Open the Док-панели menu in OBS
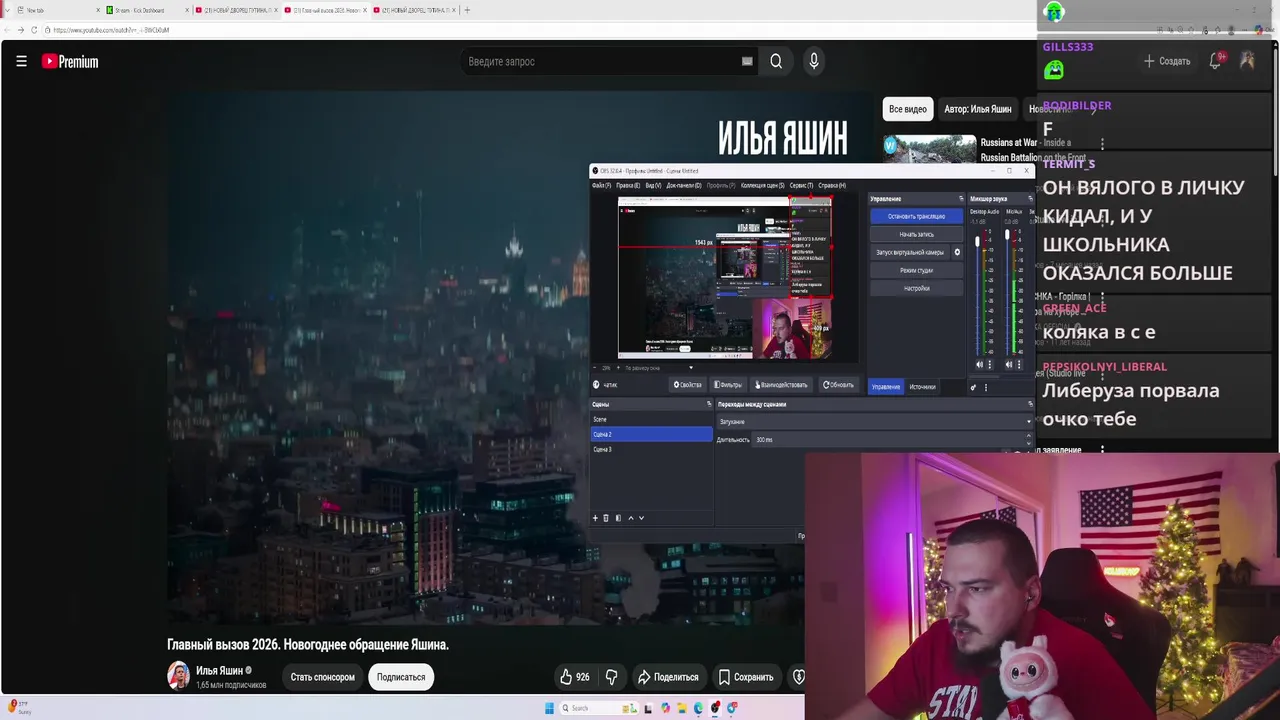 coord(684,185)
